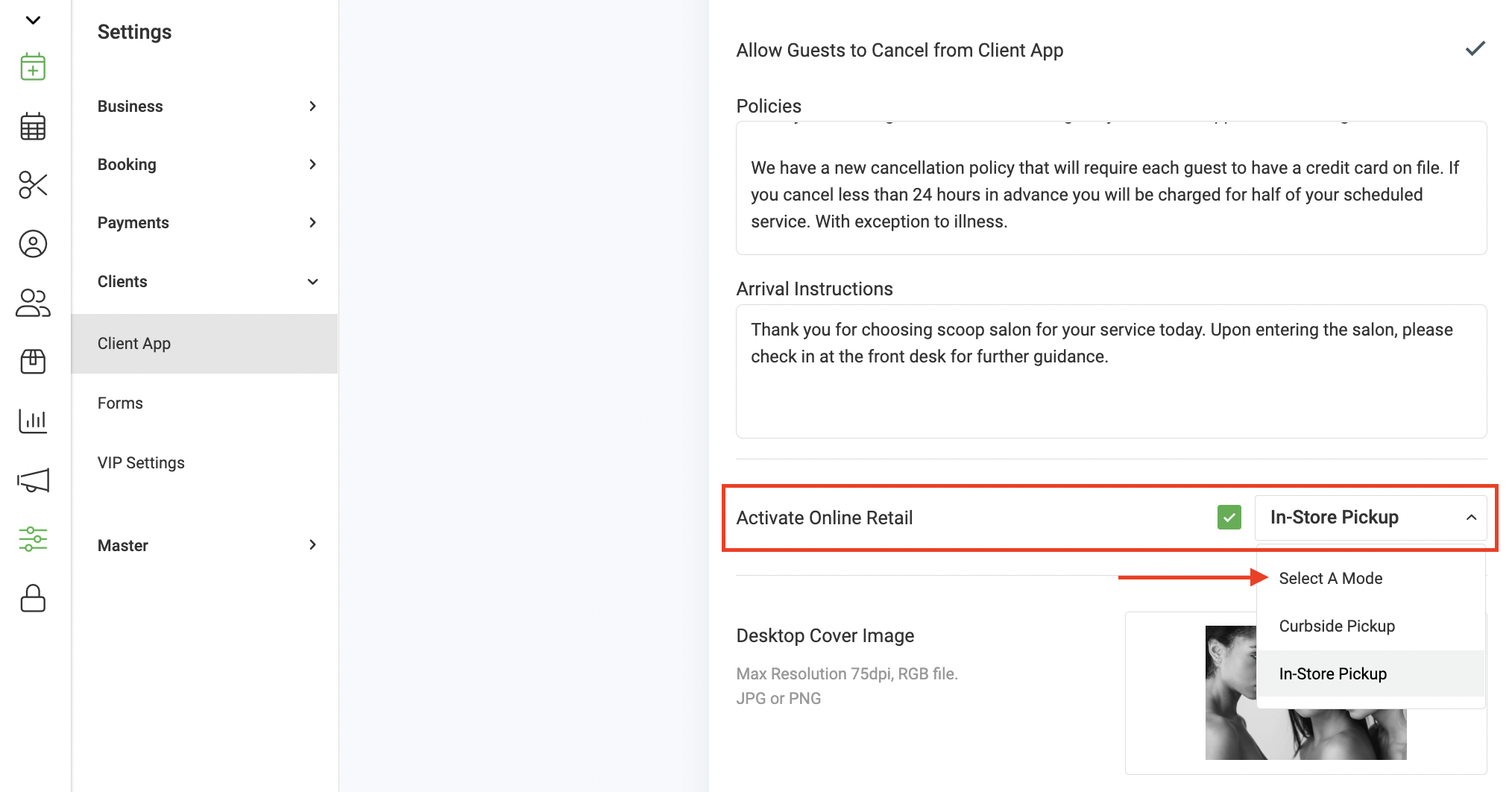The width and height of the screenshot is (1512, 792).
Task: Open the scissors services icon
Action: coord(33,185)
